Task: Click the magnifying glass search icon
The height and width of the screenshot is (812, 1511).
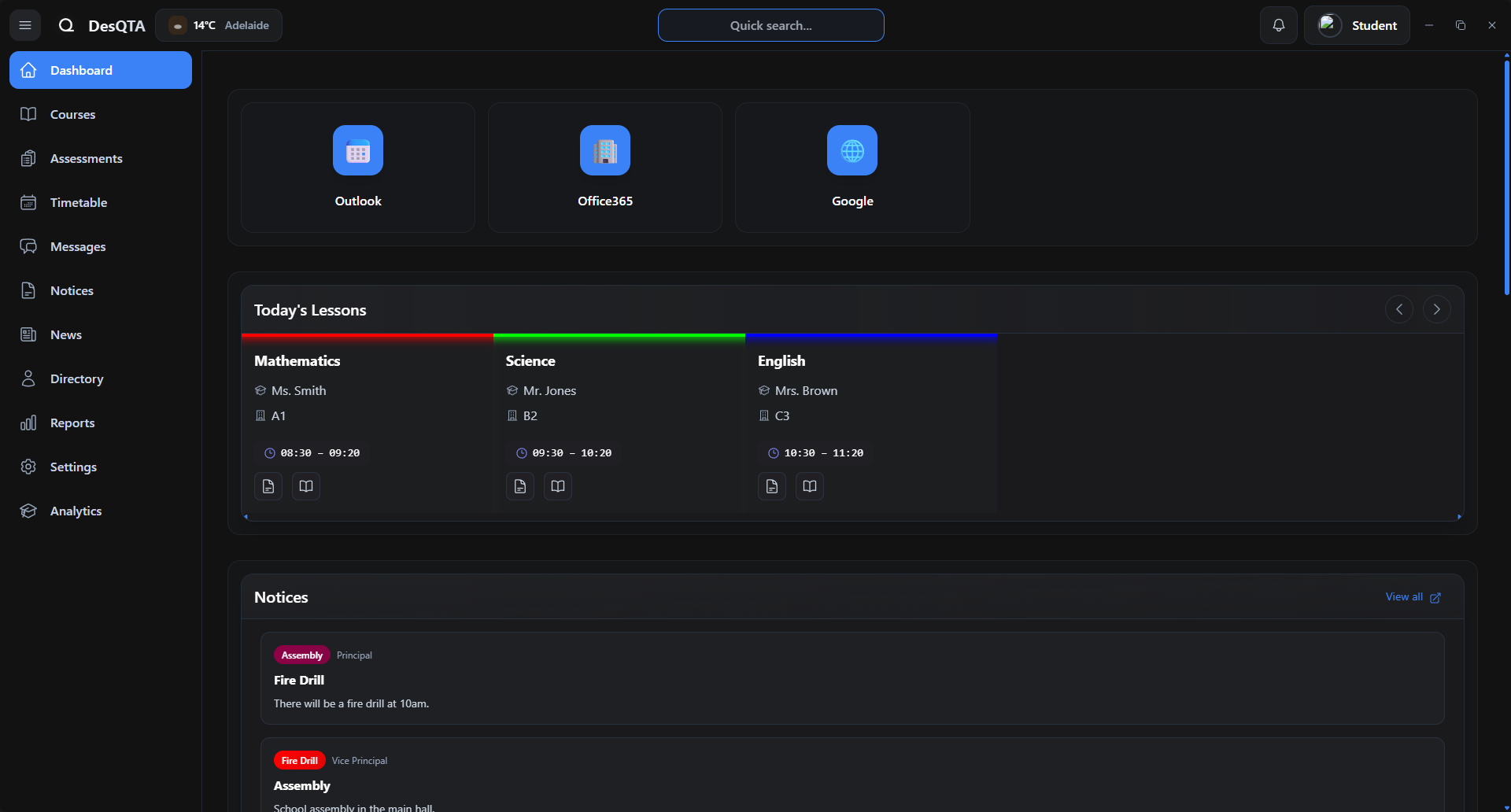Action: [66, 24]
